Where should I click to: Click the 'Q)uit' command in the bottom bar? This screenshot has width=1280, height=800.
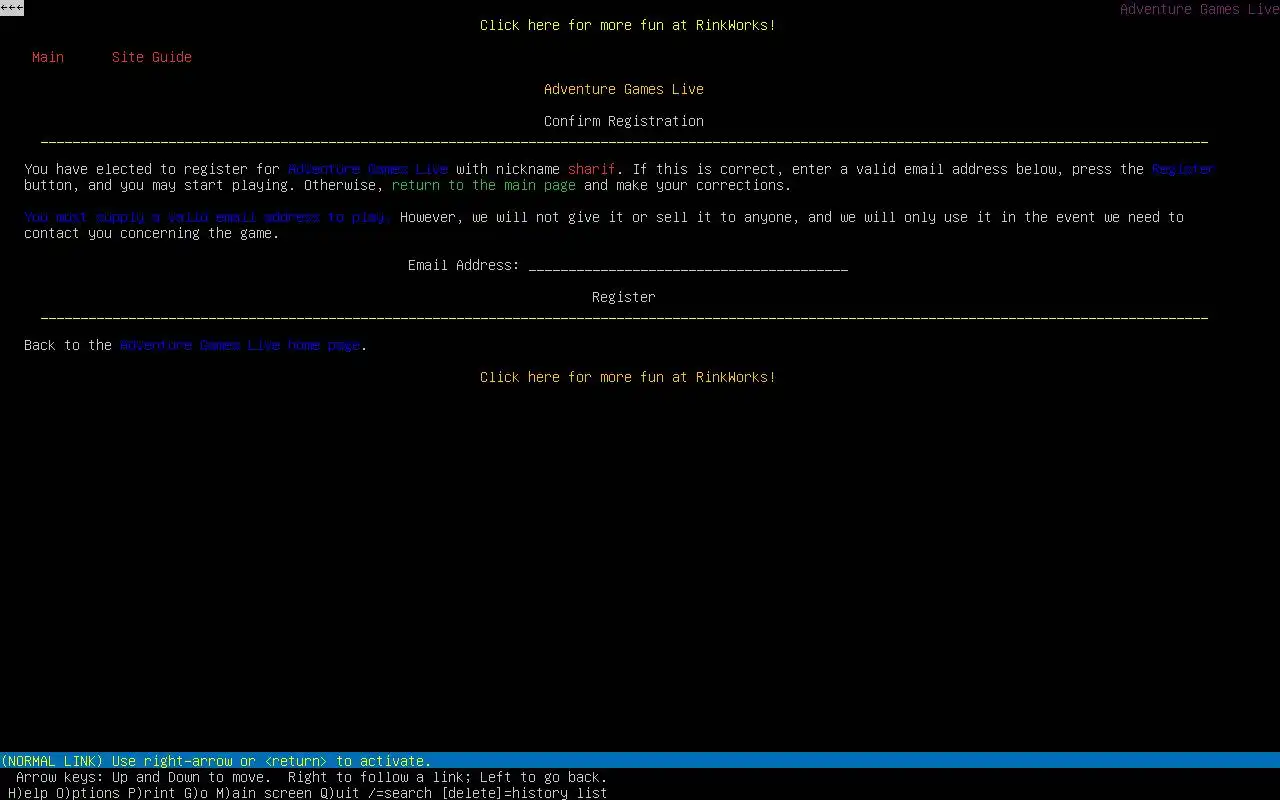tap(340, 793)
